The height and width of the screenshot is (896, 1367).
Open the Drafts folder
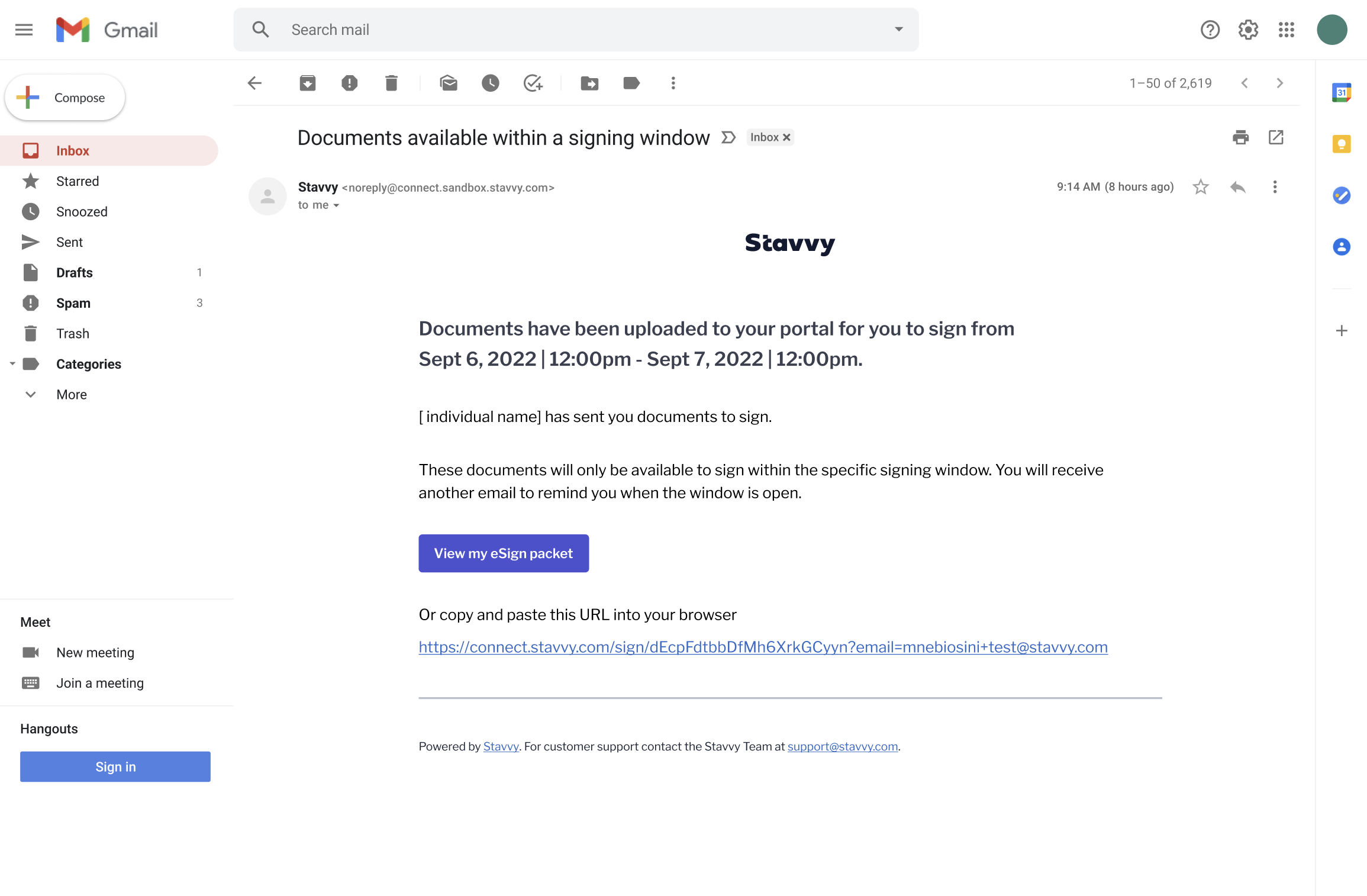click(75, 272)
